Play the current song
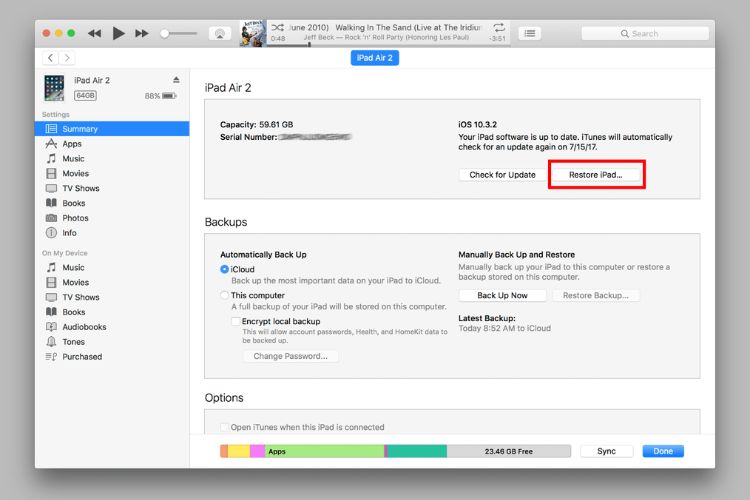 tap(118, 33)
